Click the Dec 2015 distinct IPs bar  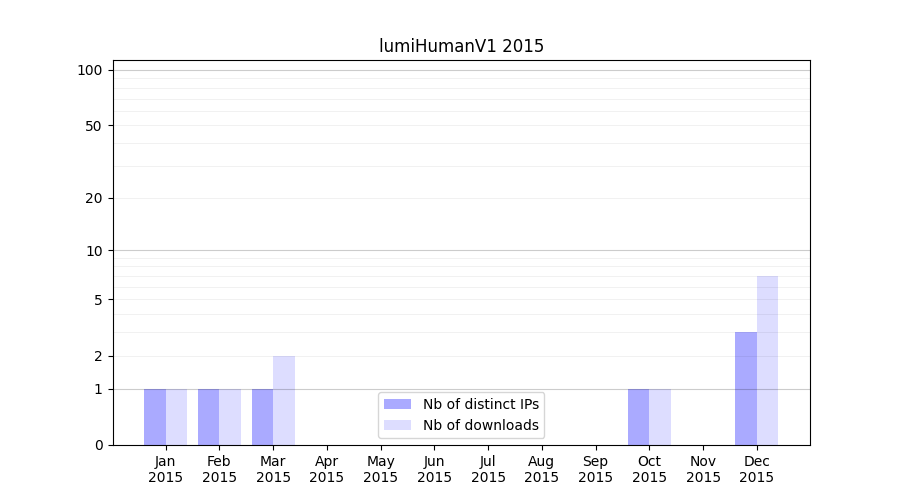pyautogui.click(x=746, y=388)
